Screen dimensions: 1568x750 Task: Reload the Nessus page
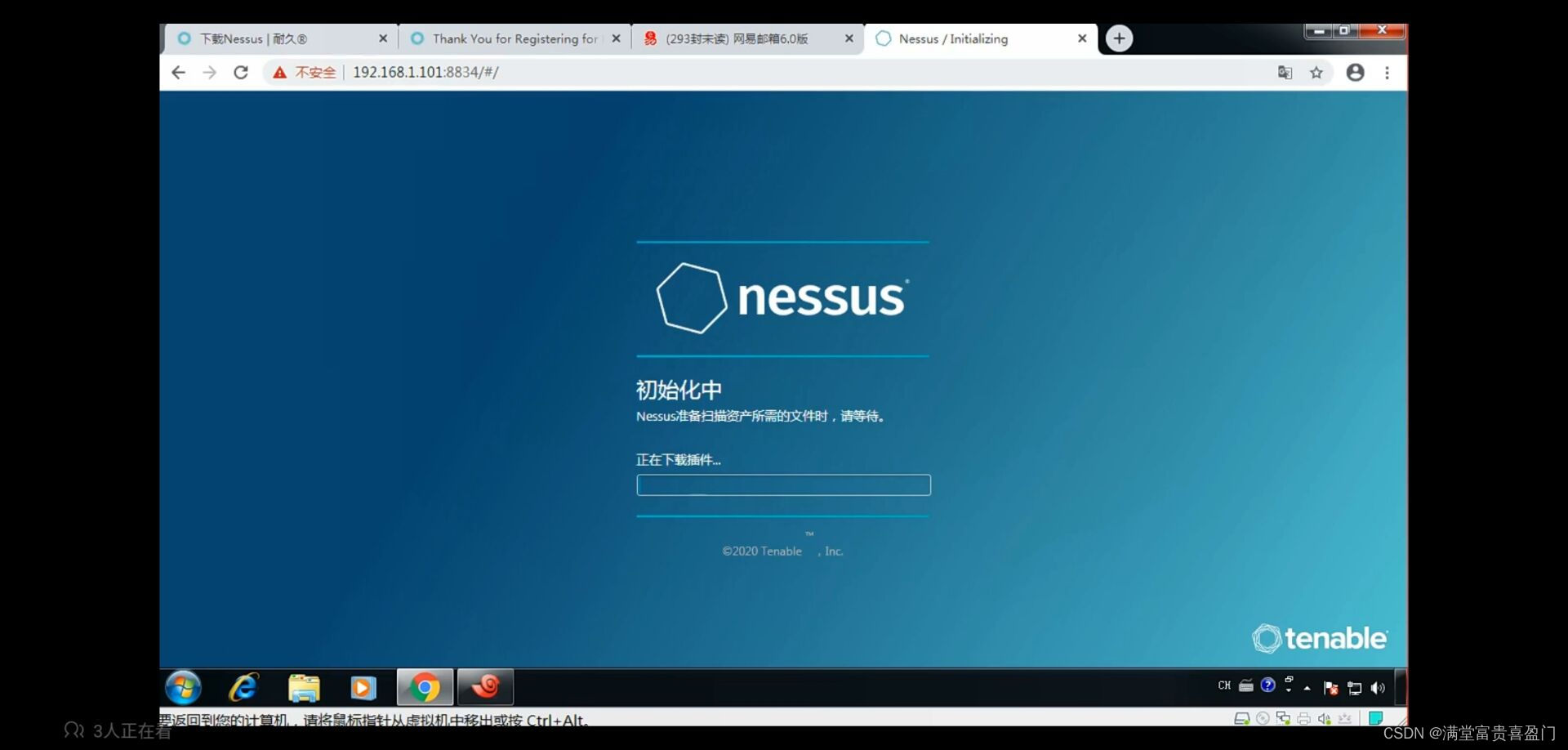click(x=241, y=73)
